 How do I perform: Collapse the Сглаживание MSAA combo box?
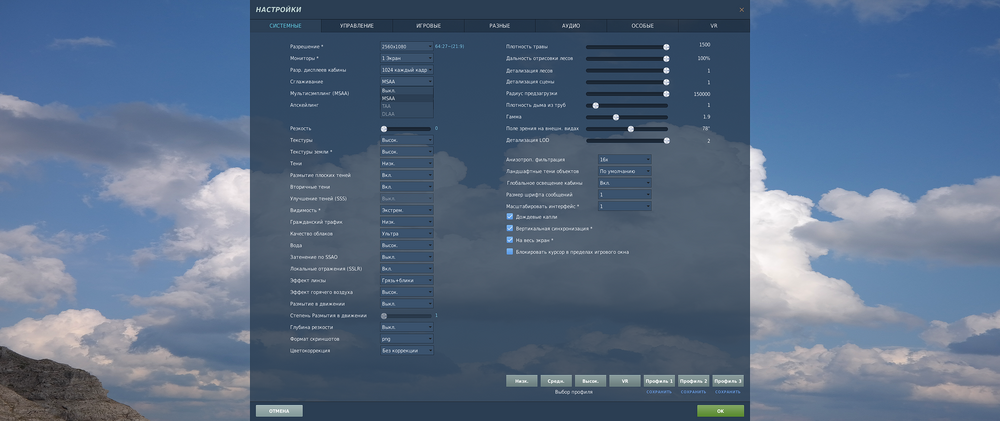coord(407,82)
